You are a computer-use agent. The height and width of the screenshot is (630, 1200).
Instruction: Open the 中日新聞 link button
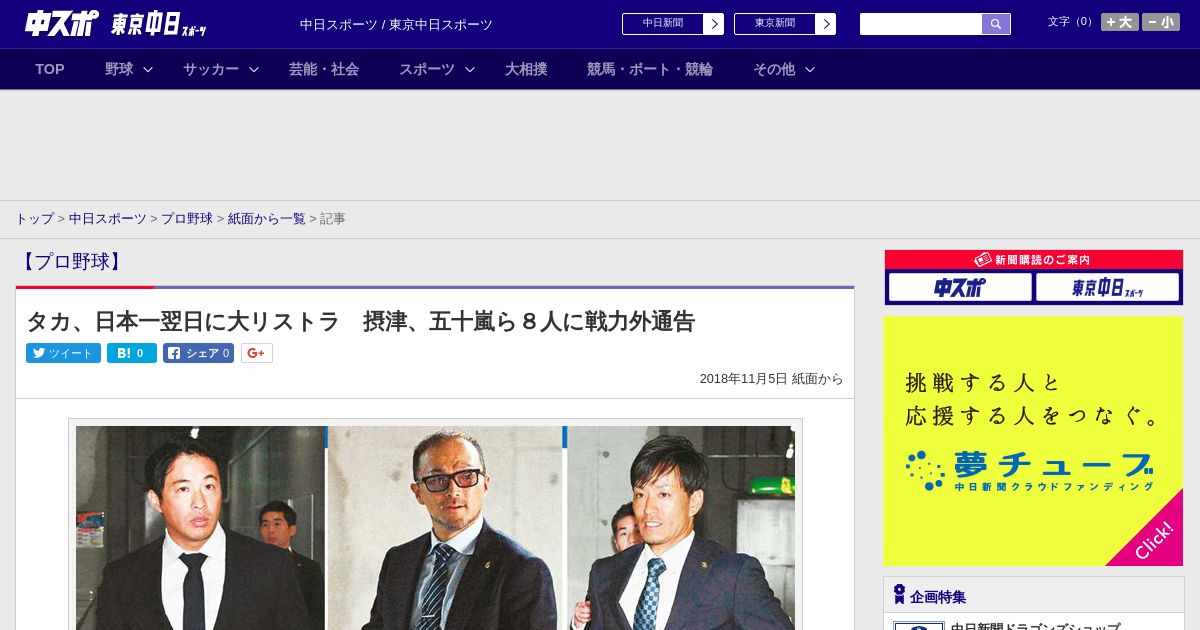[x=663, y=24]
